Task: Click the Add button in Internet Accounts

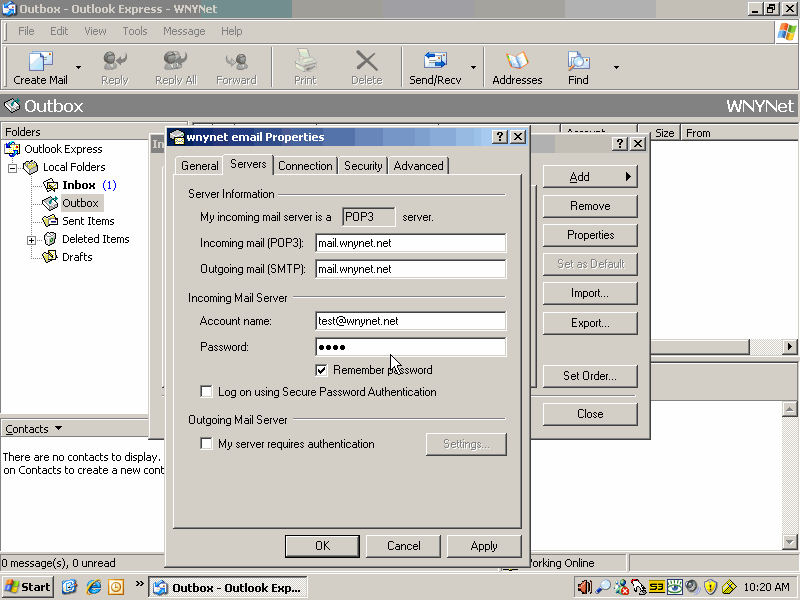Action: [x=590, y=177]
